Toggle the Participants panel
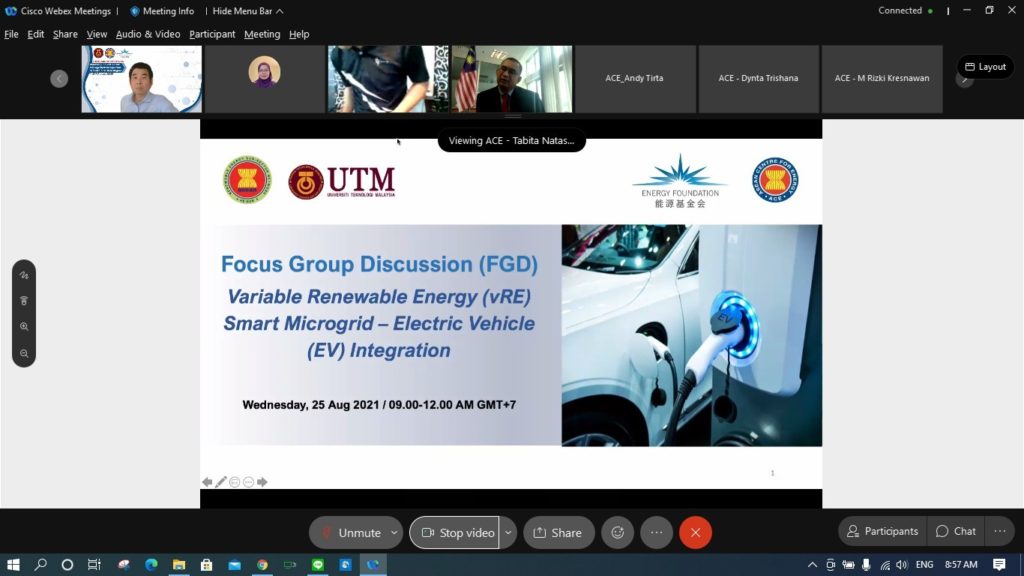This screenshot has height=576, width=1024. click(881, 532)
